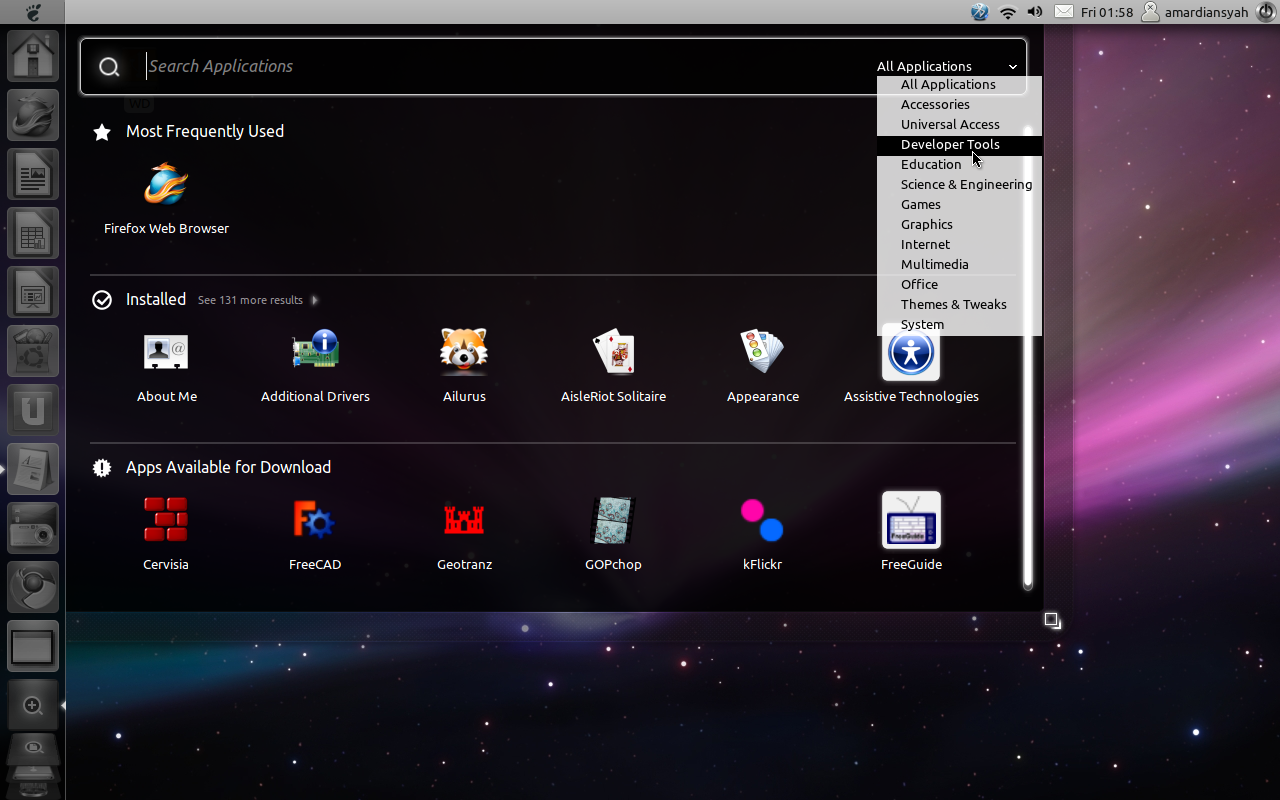The width and height of the screenshot is (1280, 800).
Task: Open the Bluetooth indicator menu
Action: [980, 12]
